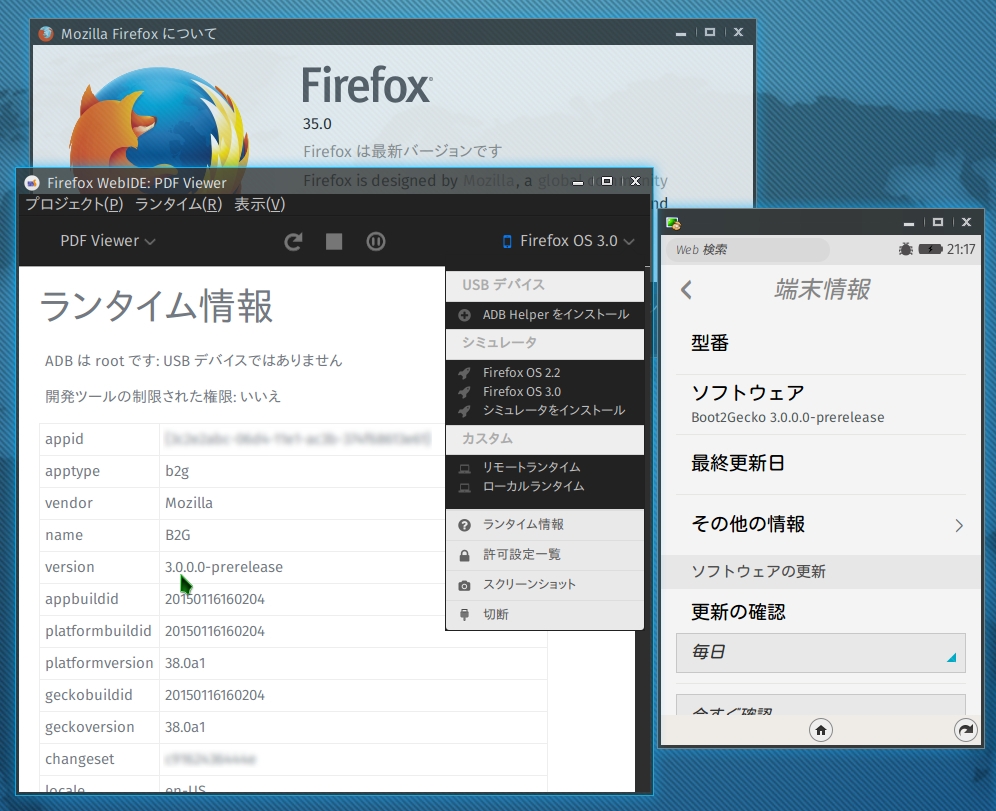Screen dimensions: 996x811
Task: Select Firefox OS 3.0 simulator entry
Action: click(x=522, y=392)
